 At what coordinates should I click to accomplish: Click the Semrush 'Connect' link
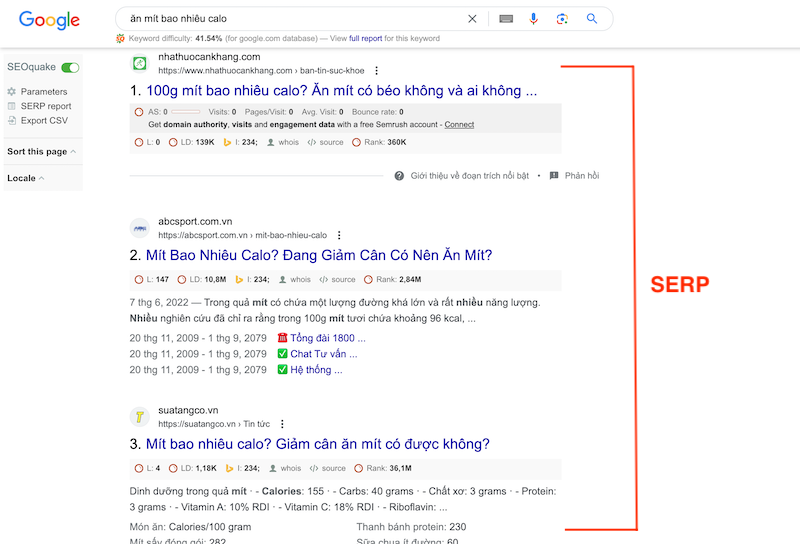coord(459,125)
